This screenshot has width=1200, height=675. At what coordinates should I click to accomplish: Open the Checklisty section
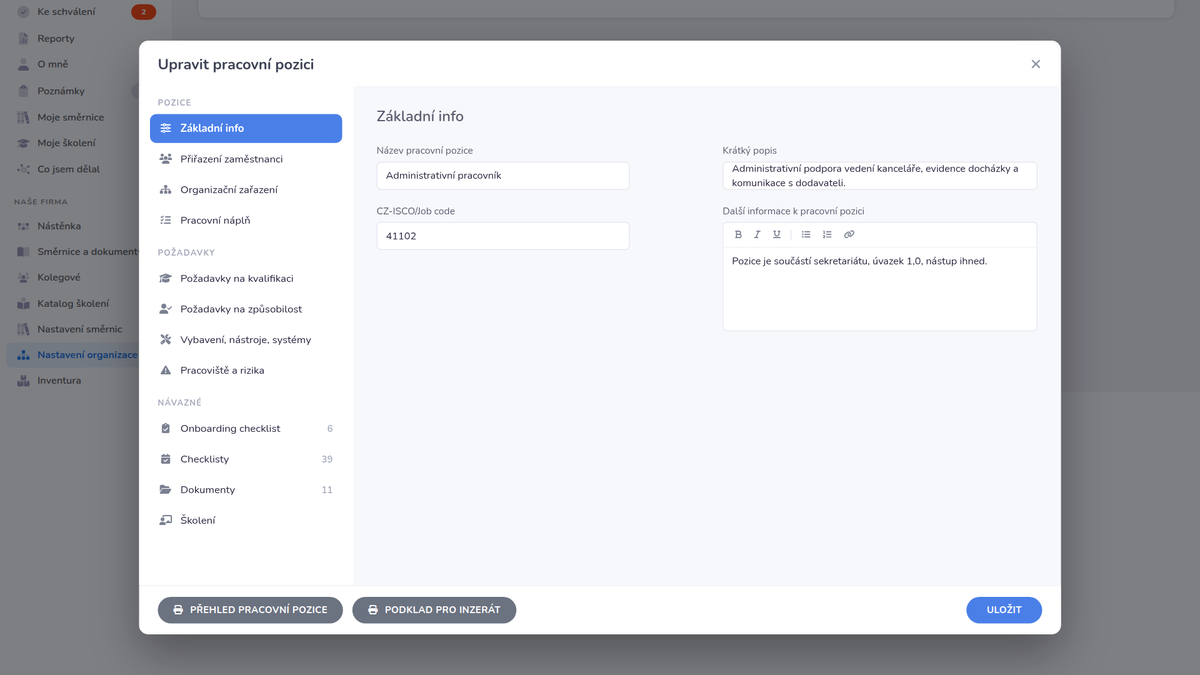[x=246, y=459]
